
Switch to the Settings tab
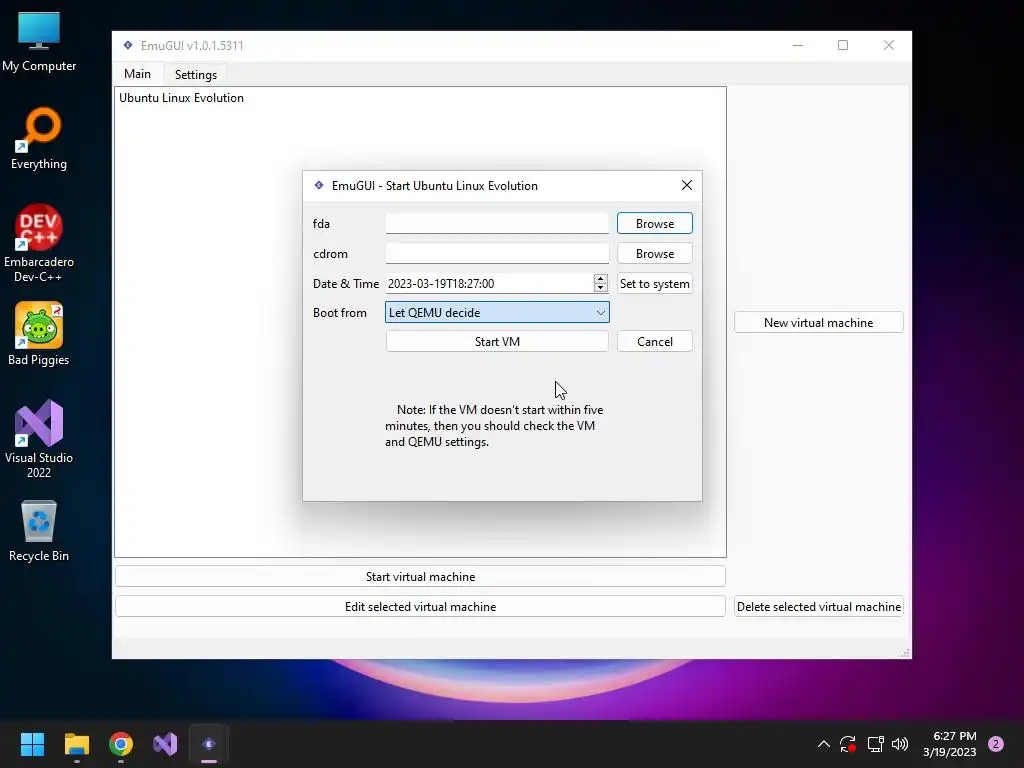196,74
